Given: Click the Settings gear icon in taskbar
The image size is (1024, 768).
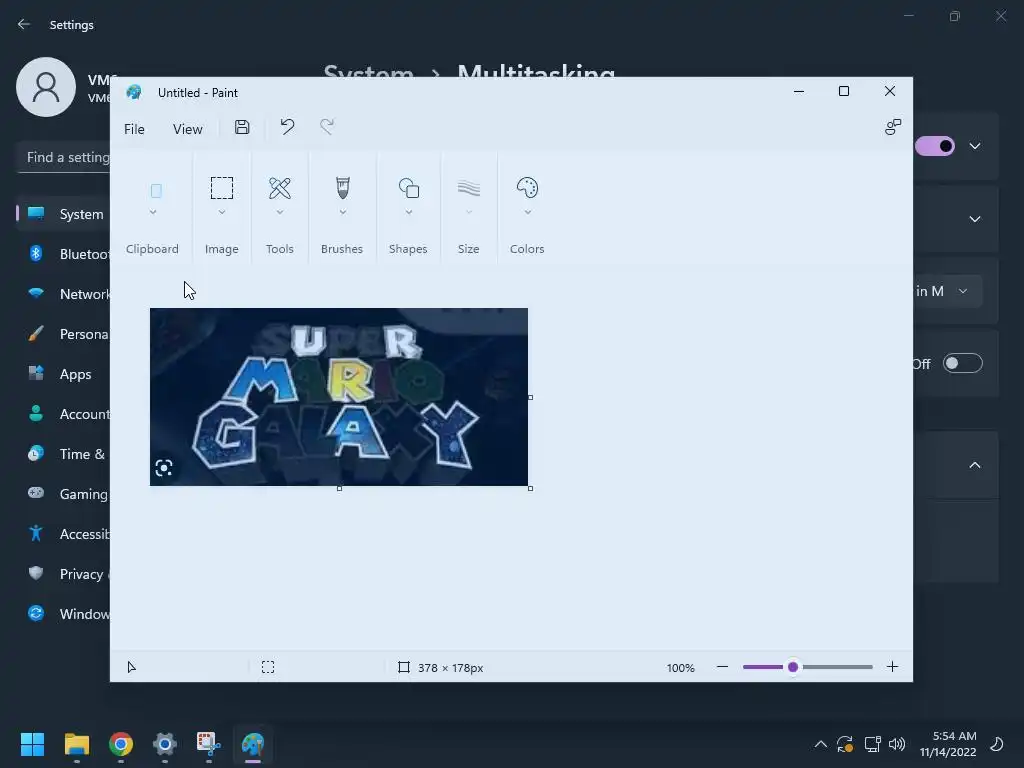Looking at the screenshot, I should point(165,743).
